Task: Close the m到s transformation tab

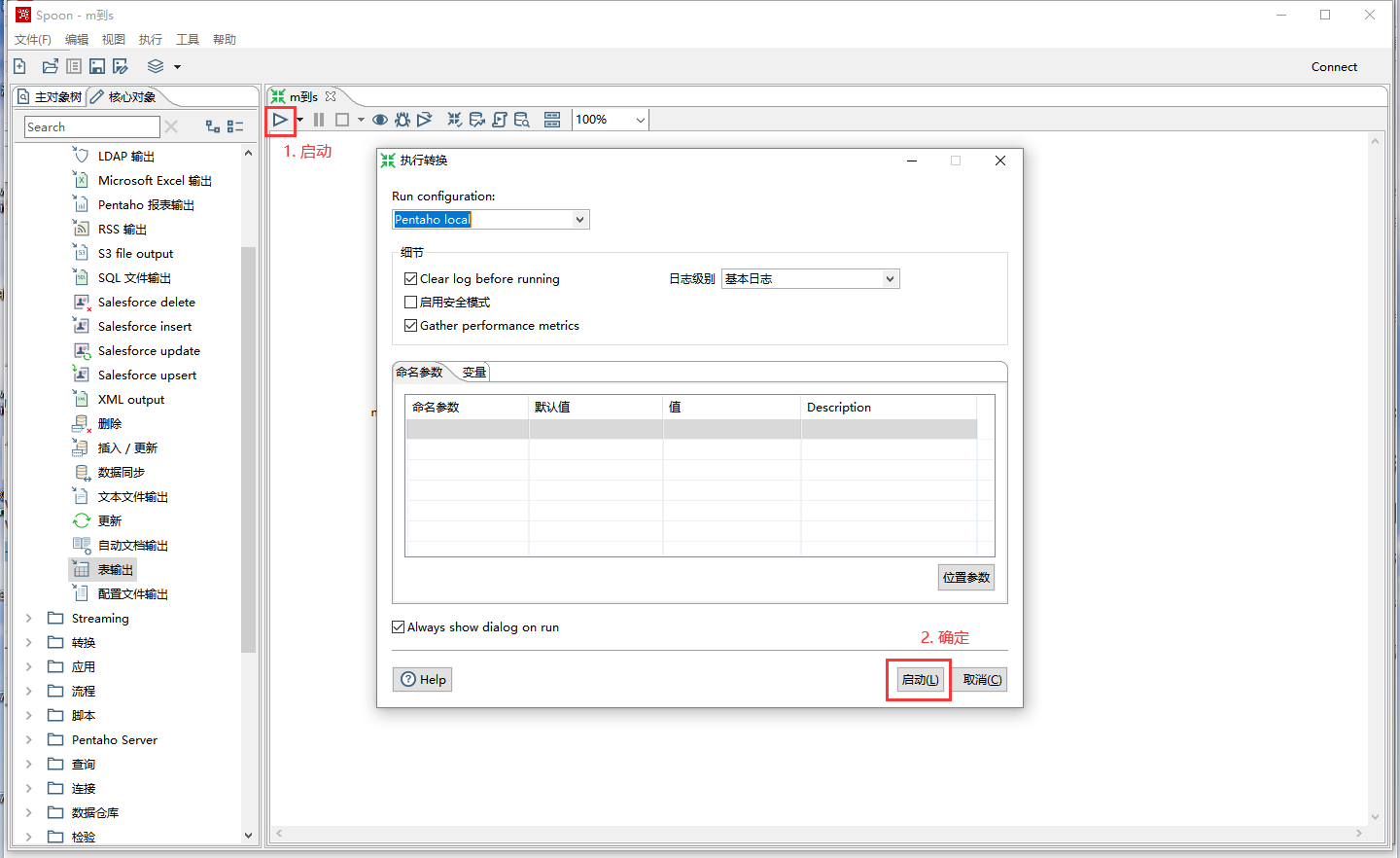Action: [331, 96]
